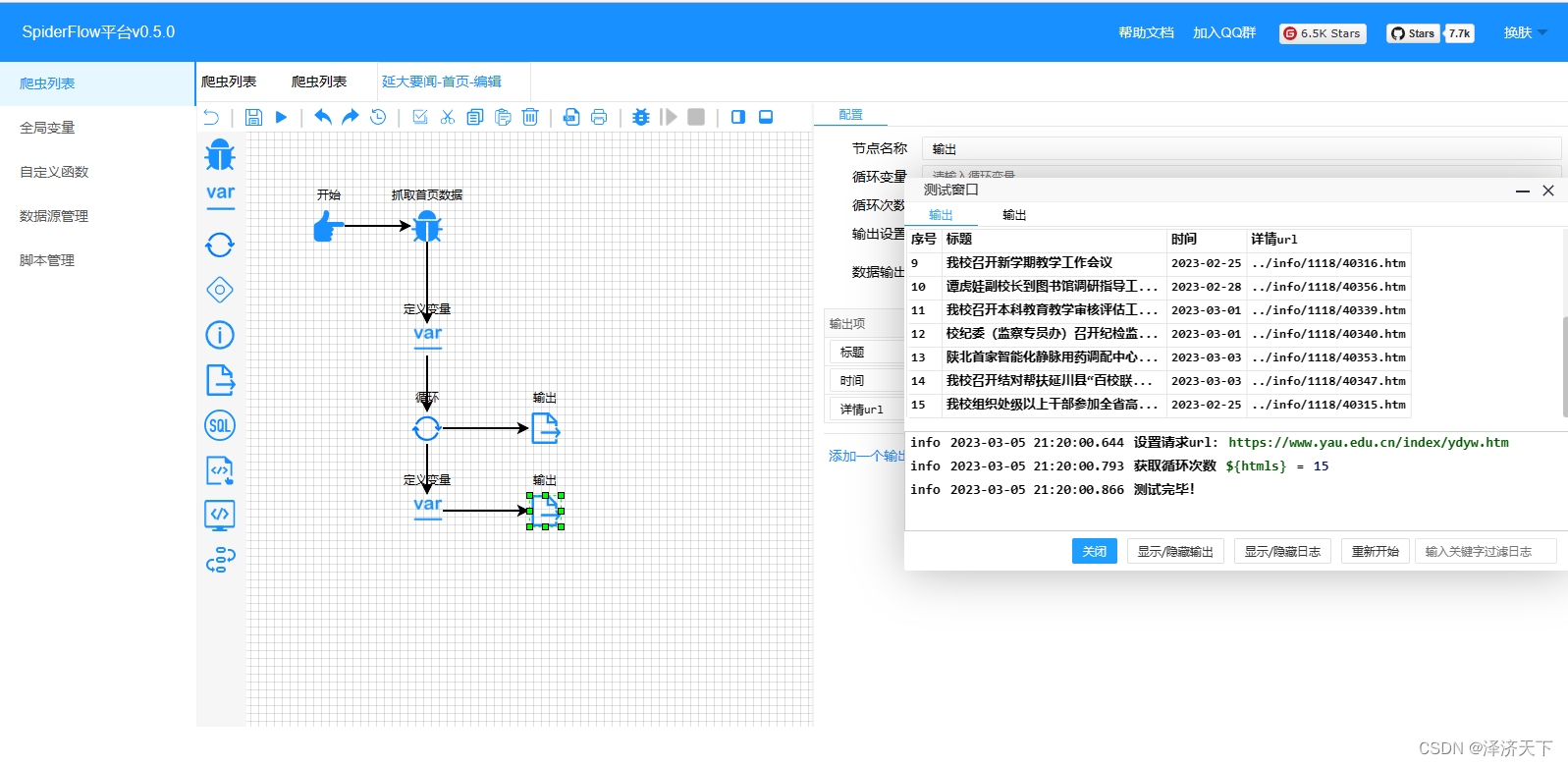Open 帮助文档 link in header
This screenshot has width=1568, height=766.
click(1146, 32)
